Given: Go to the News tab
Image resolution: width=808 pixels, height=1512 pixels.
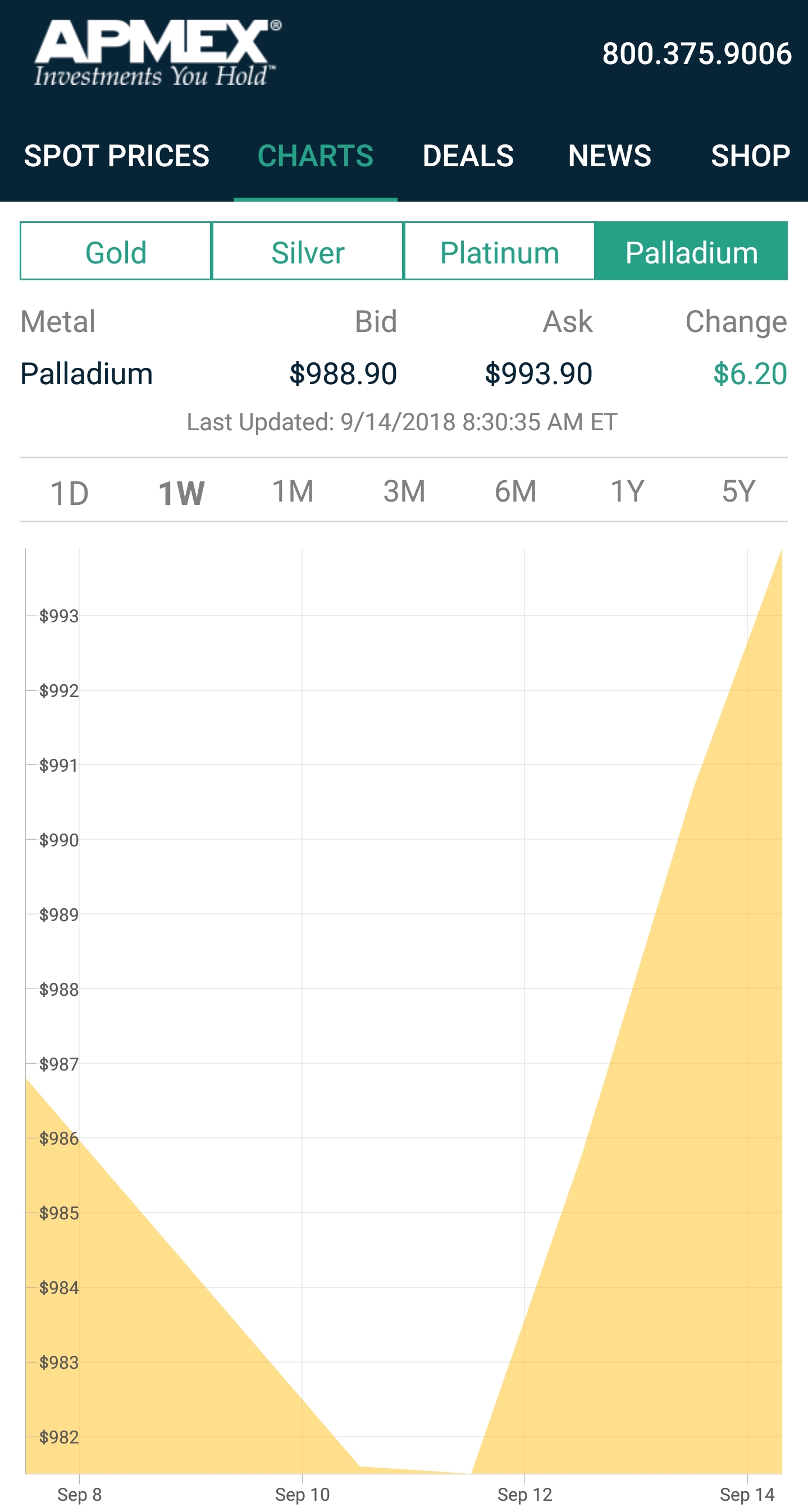Looking at the screenshot, I should point(609,156).
